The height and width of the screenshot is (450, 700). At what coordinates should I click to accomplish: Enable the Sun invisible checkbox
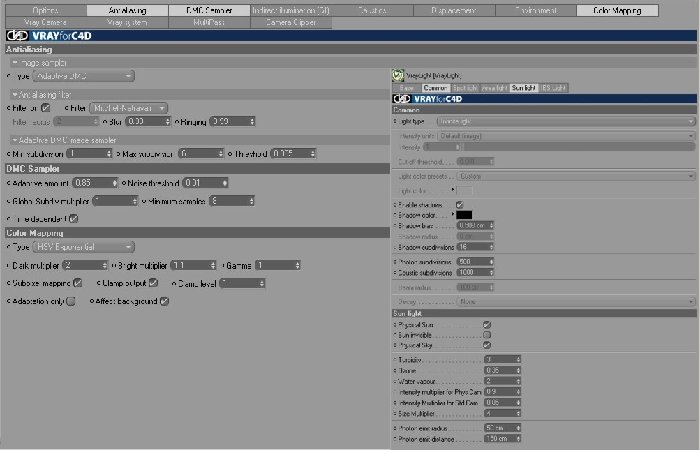487,335
